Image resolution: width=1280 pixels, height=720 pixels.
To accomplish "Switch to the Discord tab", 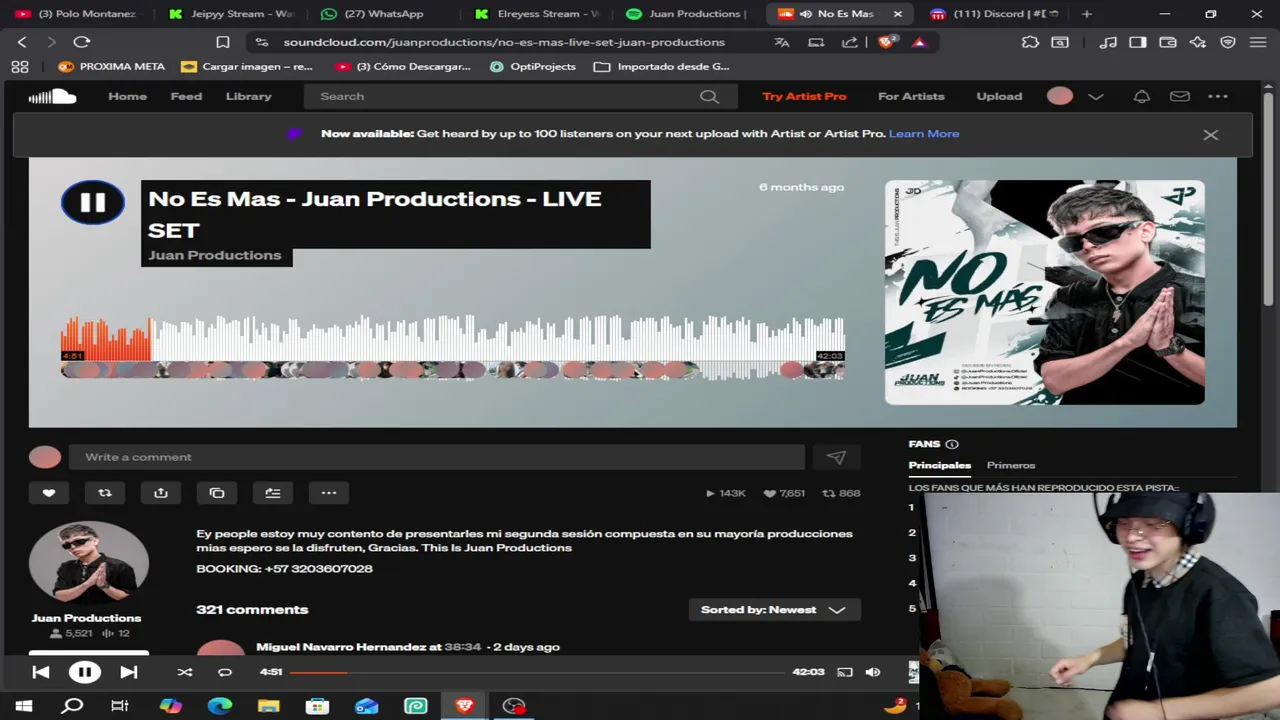I will (994, 14).
